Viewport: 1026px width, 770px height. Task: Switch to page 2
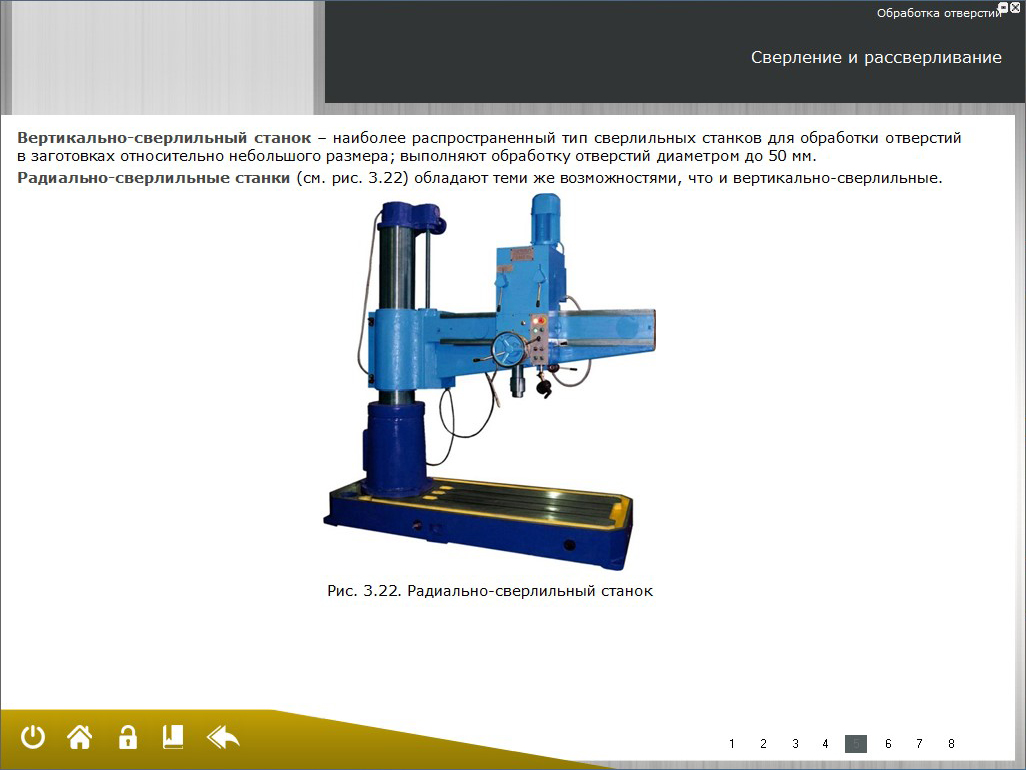[x=763, y=744]
